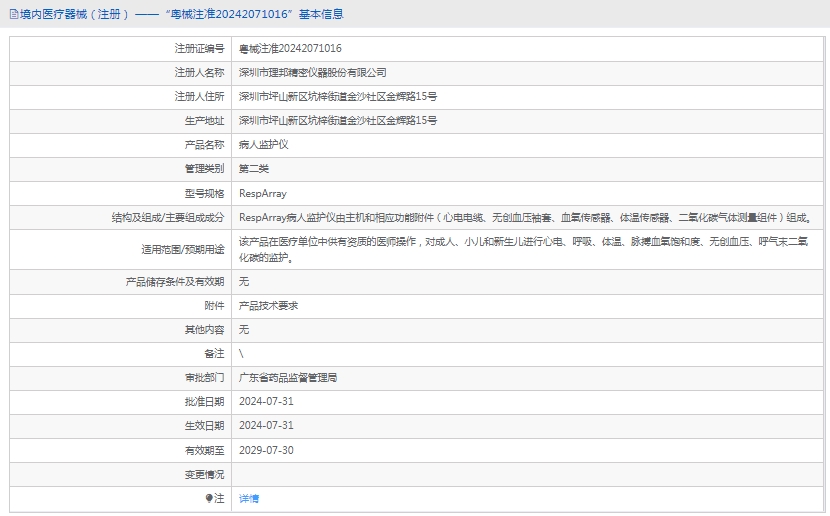This screenshot has width=830, height=516.
Task: Select approval department 广东省药品监督管理局
Action: pyautogui.click(x=288, y=378)
